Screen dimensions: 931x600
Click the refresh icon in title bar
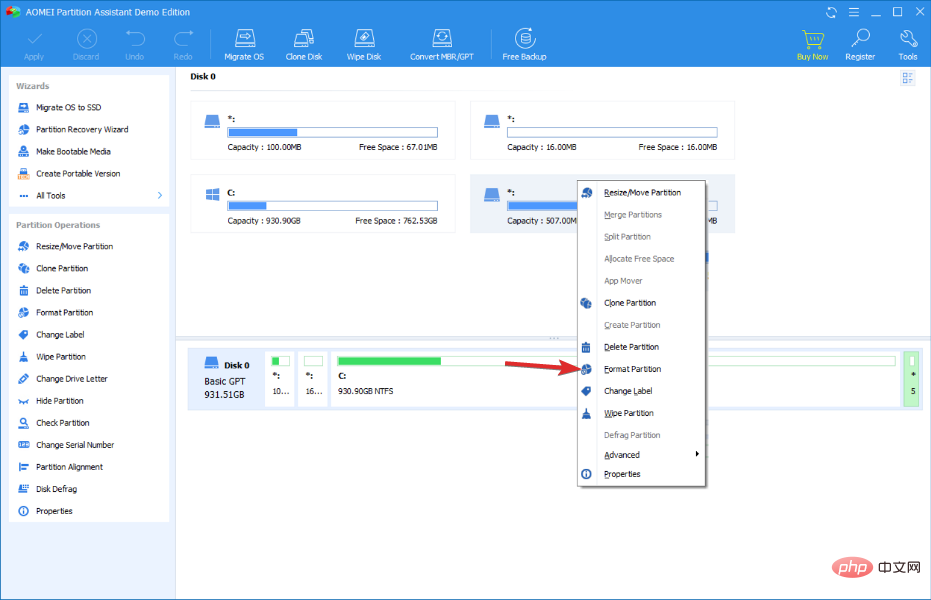pyautogui.click(x=831, y=12)
